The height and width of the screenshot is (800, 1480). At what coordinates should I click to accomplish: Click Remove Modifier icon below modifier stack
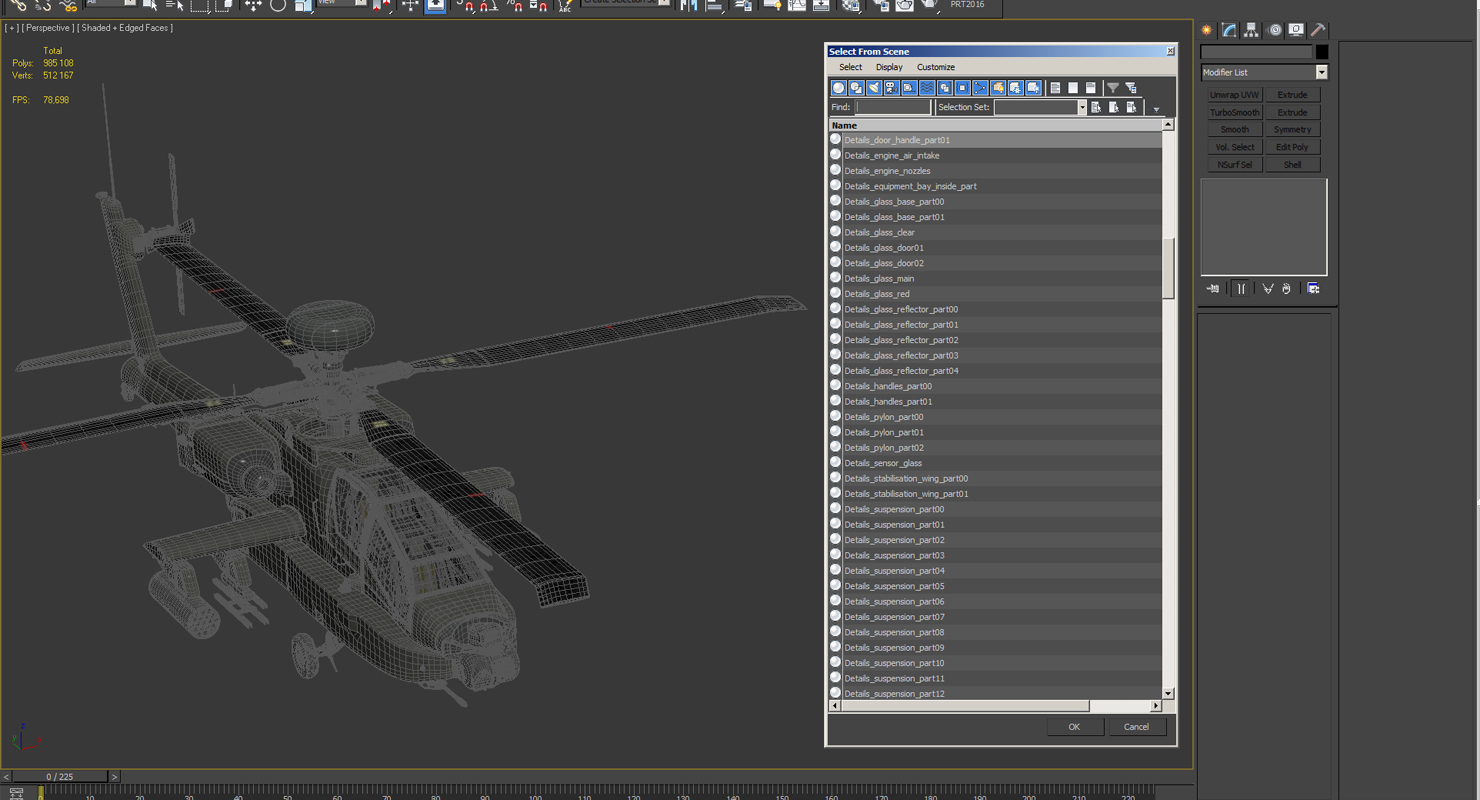click(x=1286, y=289)
